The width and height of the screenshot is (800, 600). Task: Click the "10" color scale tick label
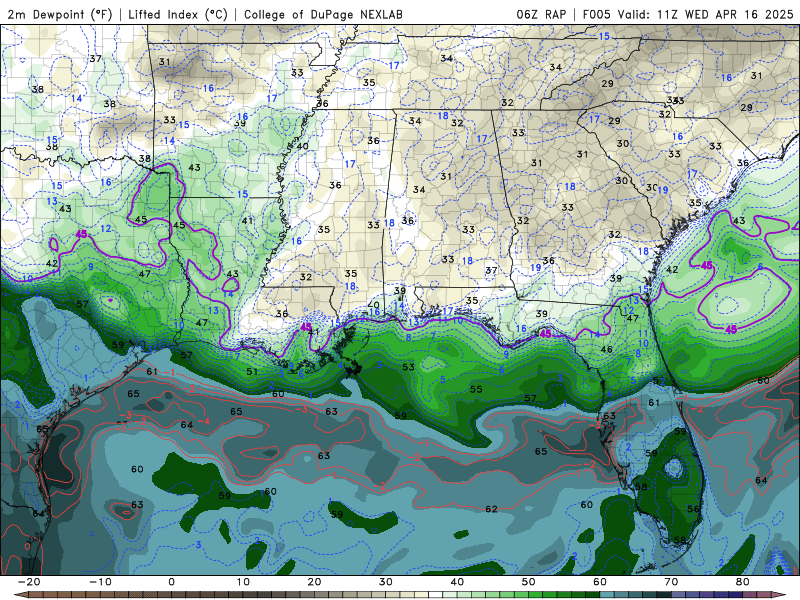click(243, 582)
